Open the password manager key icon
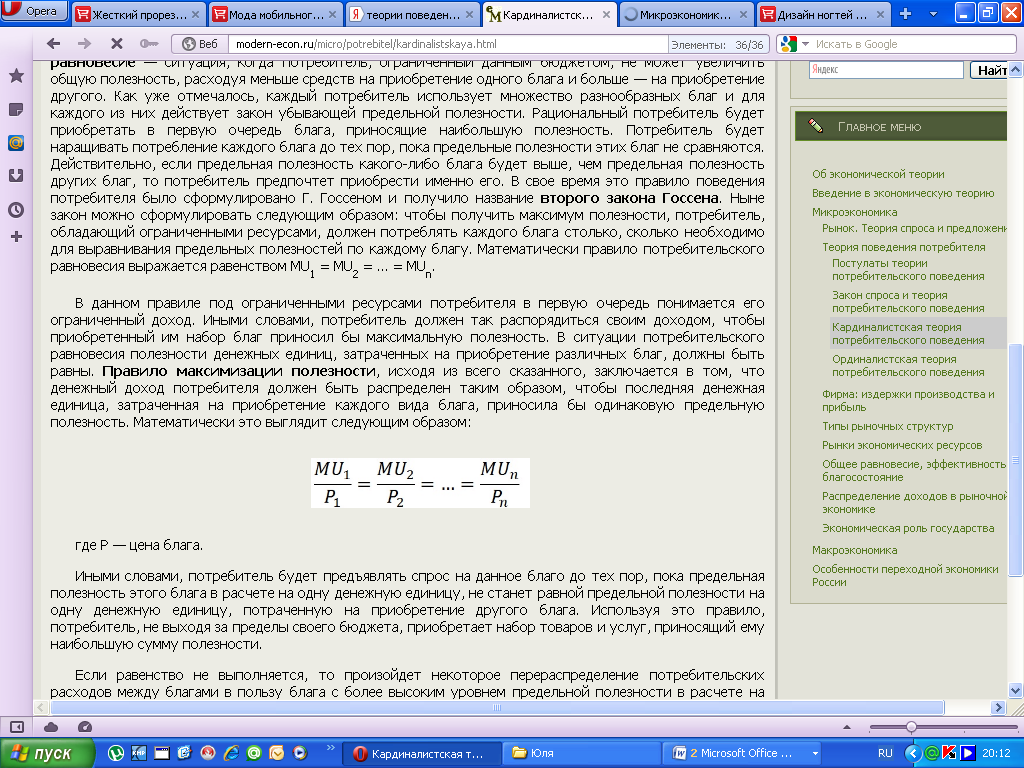 (149, 44)
